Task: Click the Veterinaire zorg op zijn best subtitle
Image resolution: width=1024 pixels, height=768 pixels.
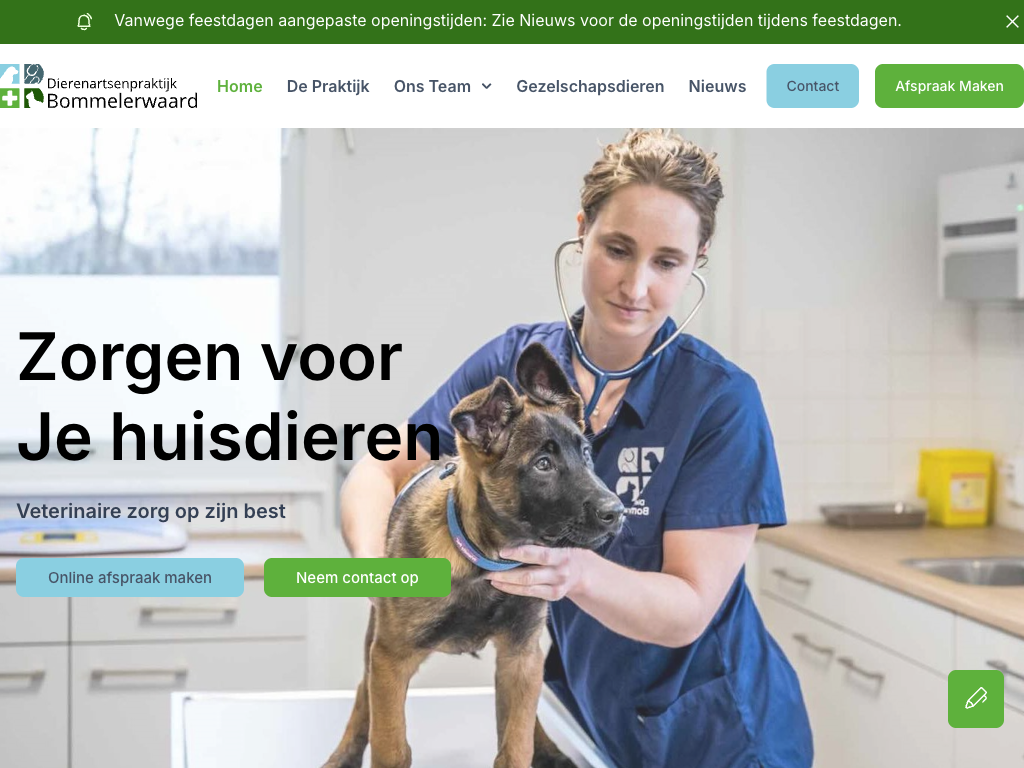Action: [151, 511]
